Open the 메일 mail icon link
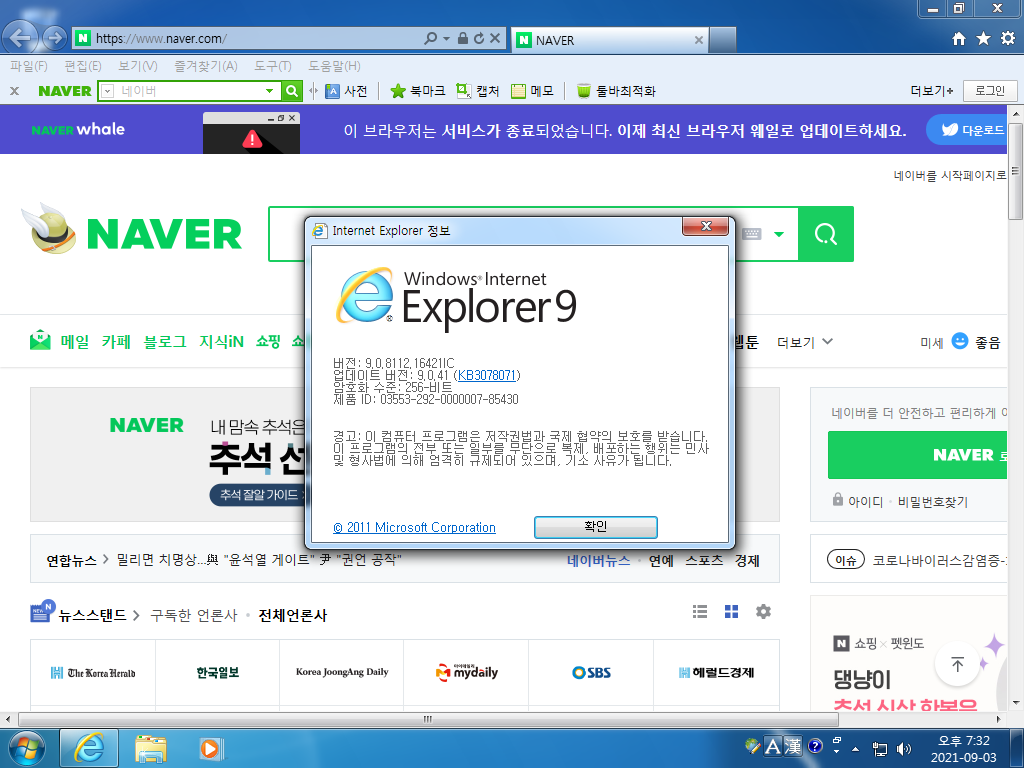This screenshot has width=1024, height=768. point(40,340)
